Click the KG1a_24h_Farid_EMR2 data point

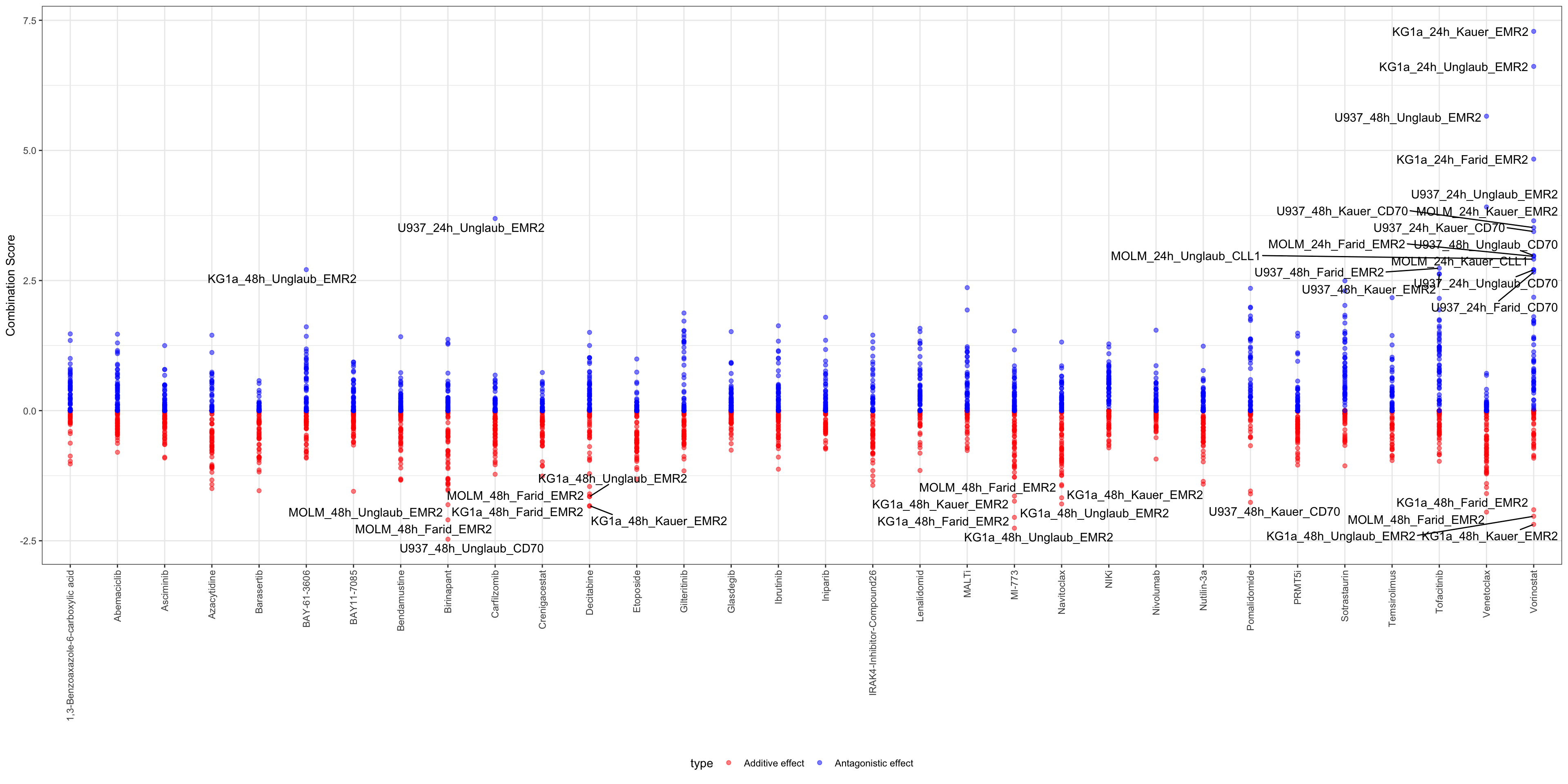coord(1533,160)
